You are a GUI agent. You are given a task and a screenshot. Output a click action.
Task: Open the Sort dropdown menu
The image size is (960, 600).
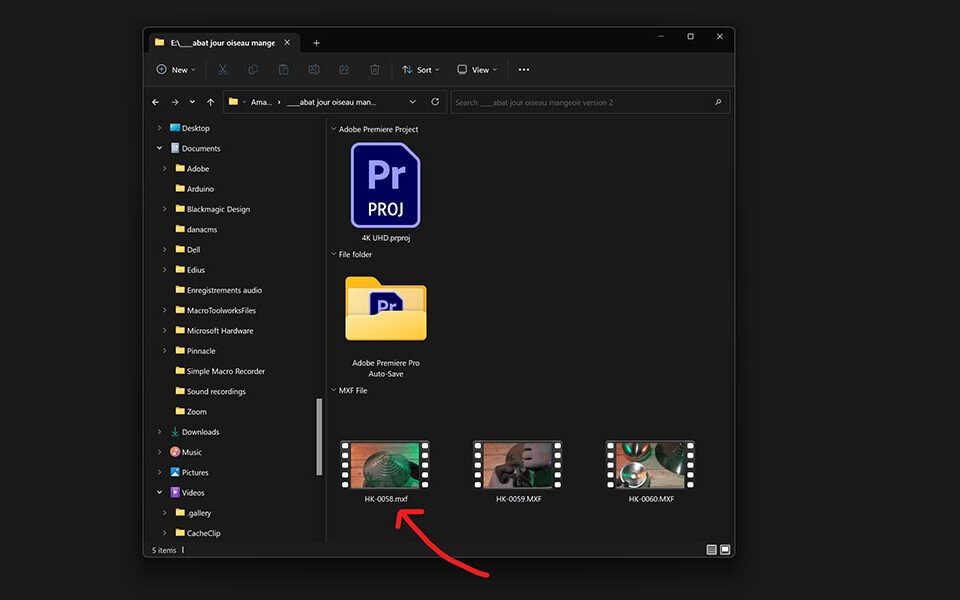421,70
